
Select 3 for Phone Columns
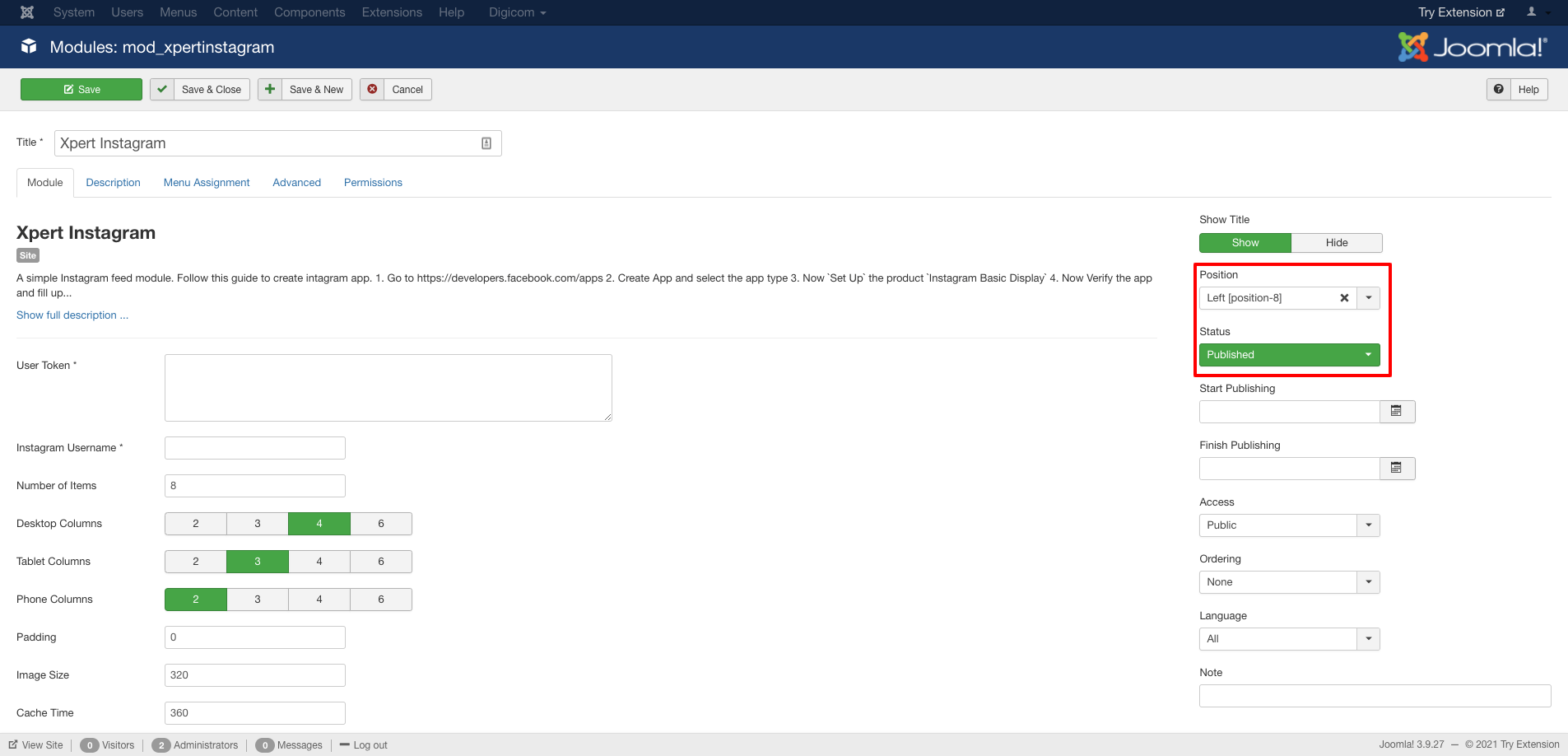point(258,600)
